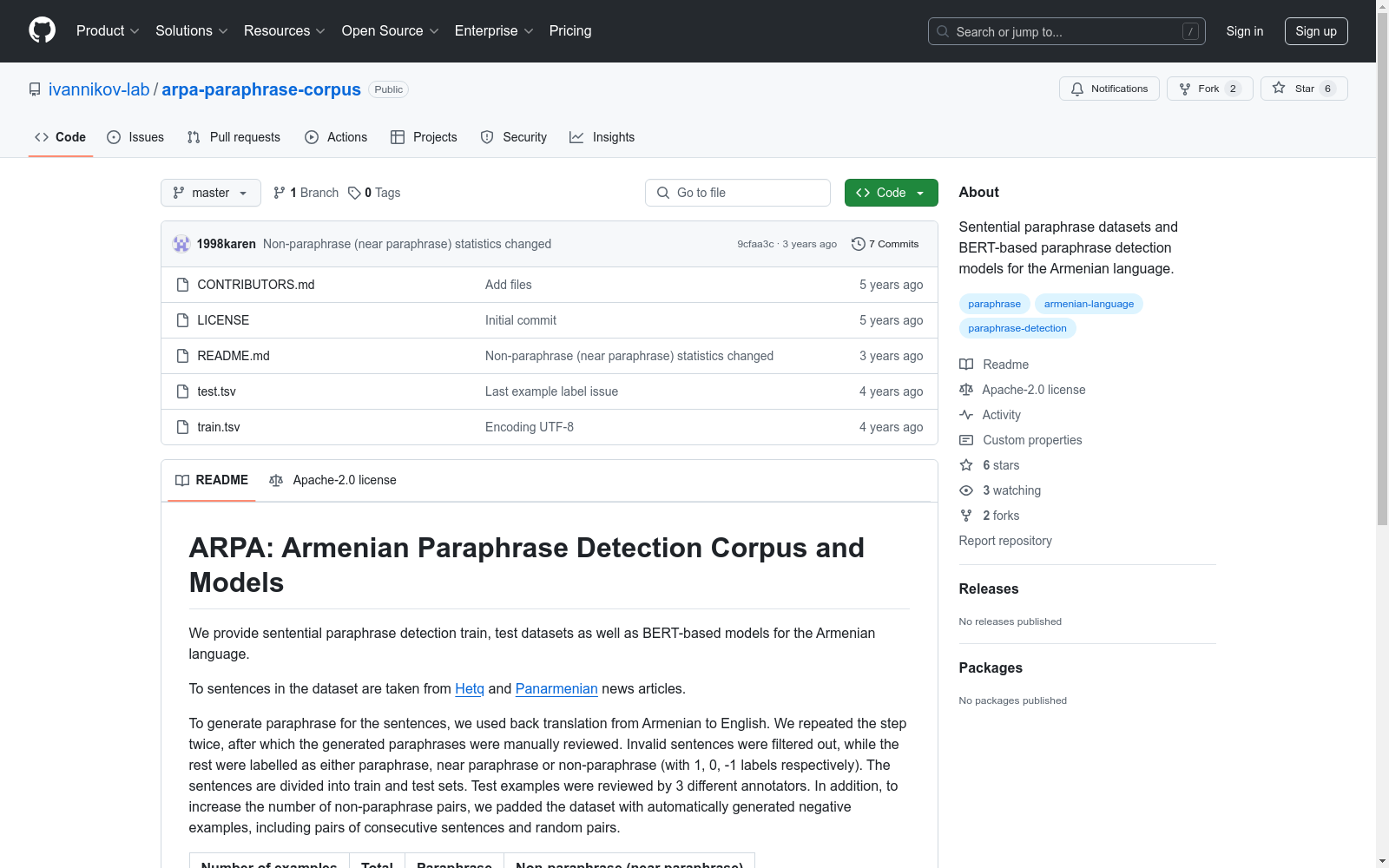Open the Activity link
The height and width of the screenshot is (868, 1389).
[991, 415]
